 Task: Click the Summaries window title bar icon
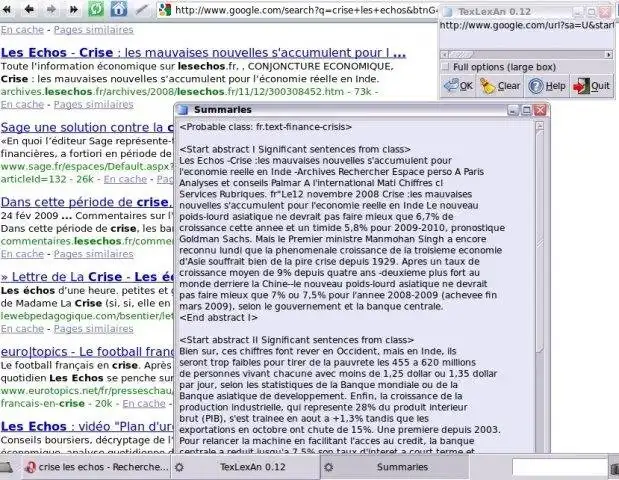182,110
